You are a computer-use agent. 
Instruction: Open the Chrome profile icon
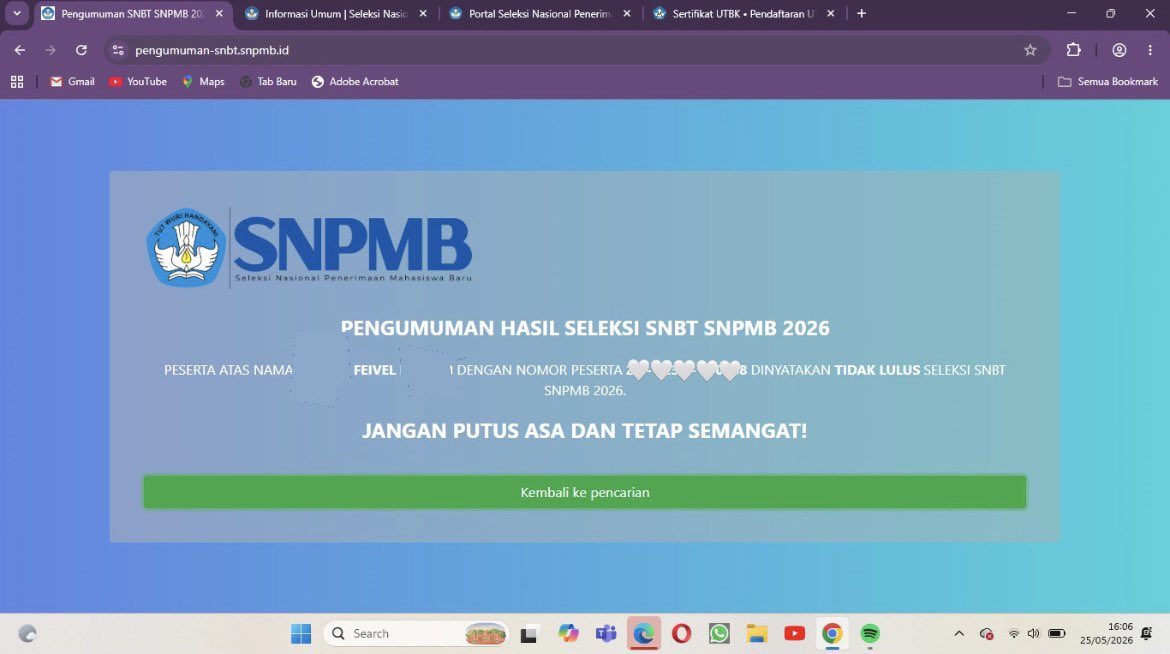[x=1119, y=50]
